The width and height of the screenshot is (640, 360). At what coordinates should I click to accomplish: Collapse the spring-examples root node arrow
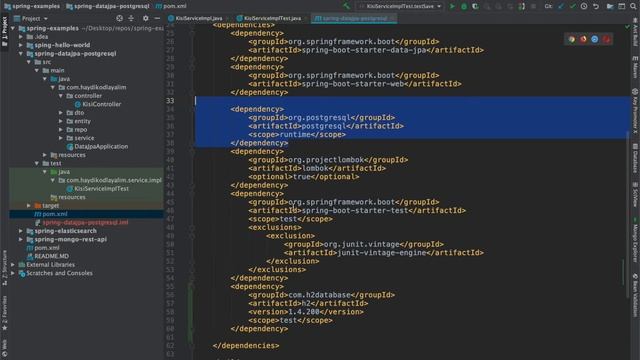(x=13, y=28)
